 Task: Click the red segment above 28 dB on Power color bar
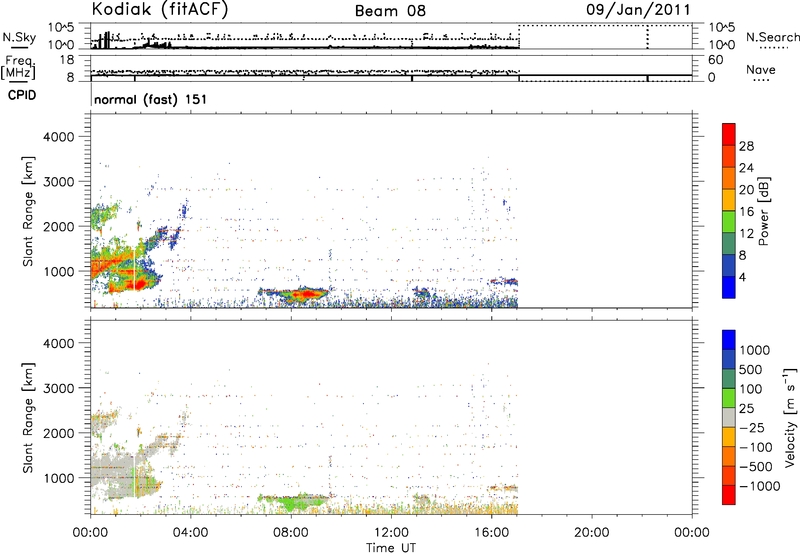729,134
